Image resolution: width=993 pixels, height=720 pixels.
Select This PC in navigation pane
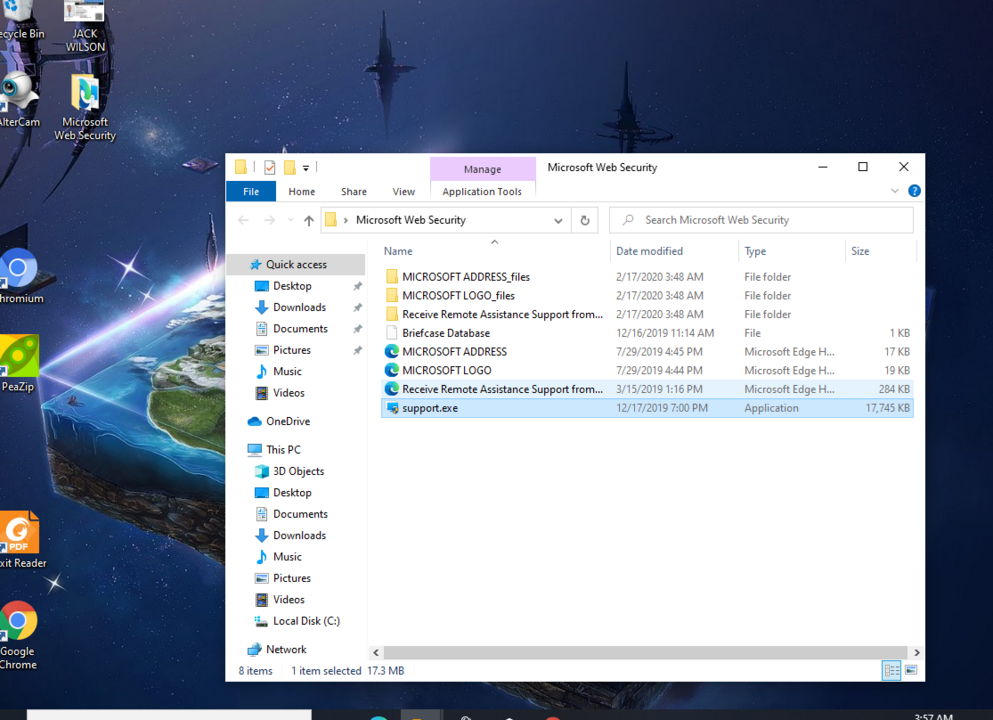pyautogui.click(x=283, y=450)
